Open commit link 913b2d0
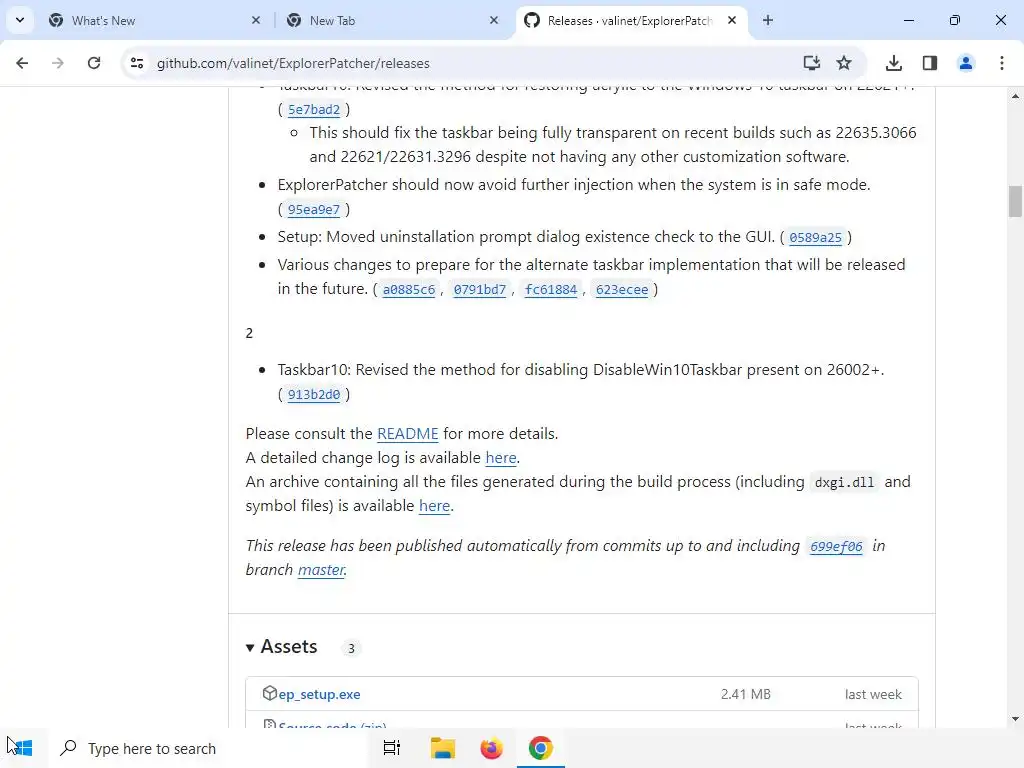This screenshot has height=768, width=1024. point(313,394)
